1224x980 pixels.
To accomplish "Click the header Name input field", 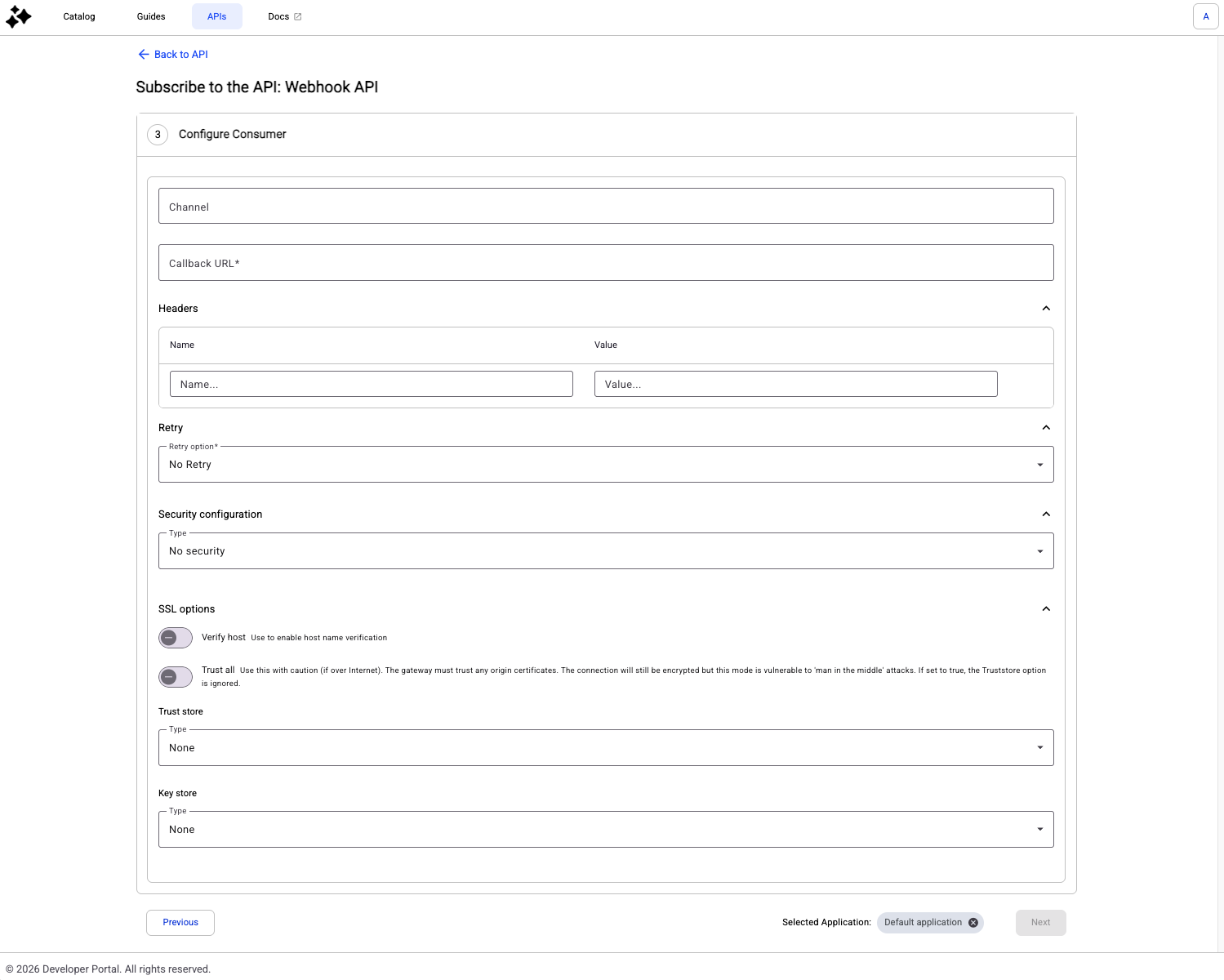I will click(371, 385).
